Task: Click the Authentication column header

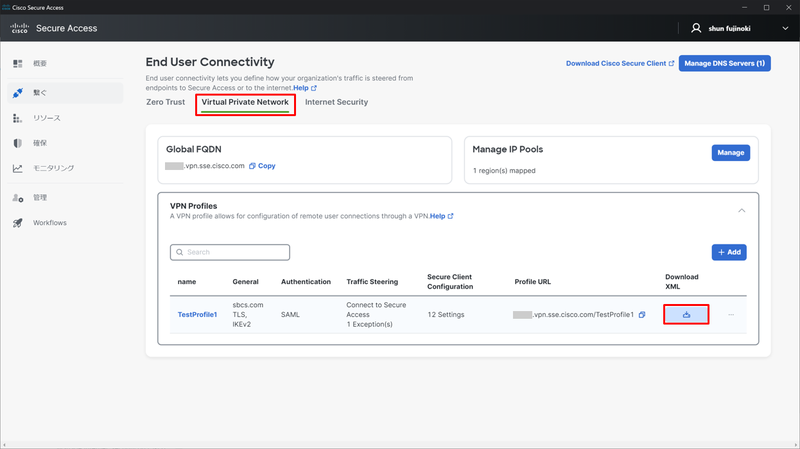Action: [306, 282]
